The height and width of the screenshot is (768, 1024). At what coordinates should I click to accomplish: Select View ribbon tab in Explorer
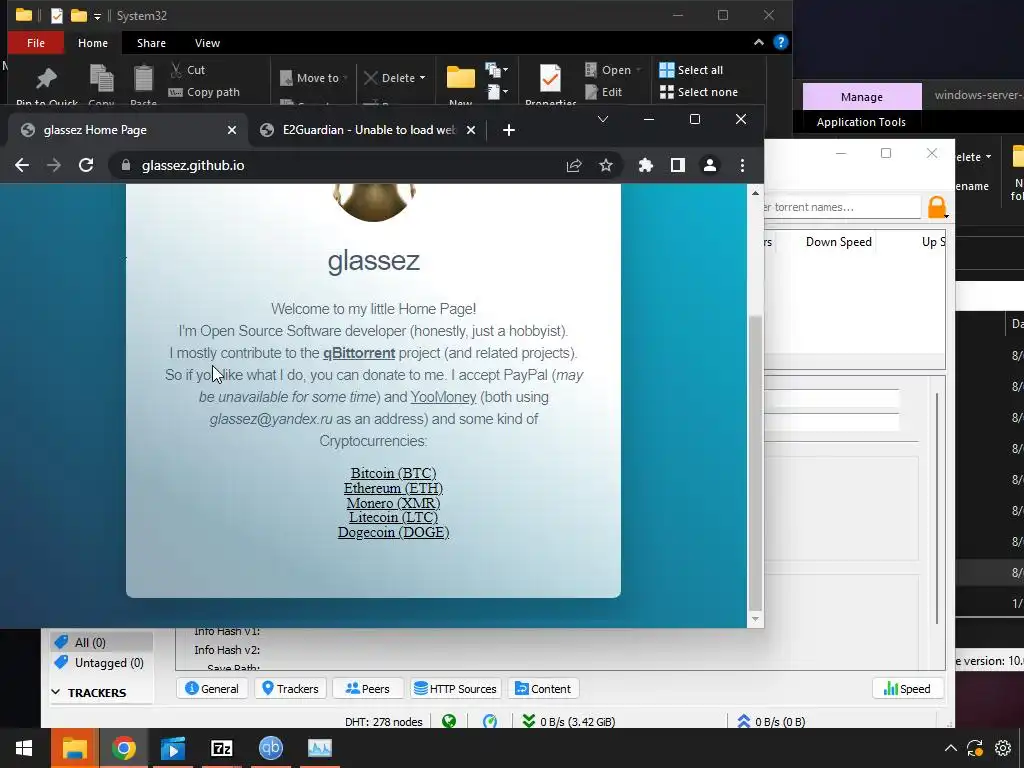207,43
